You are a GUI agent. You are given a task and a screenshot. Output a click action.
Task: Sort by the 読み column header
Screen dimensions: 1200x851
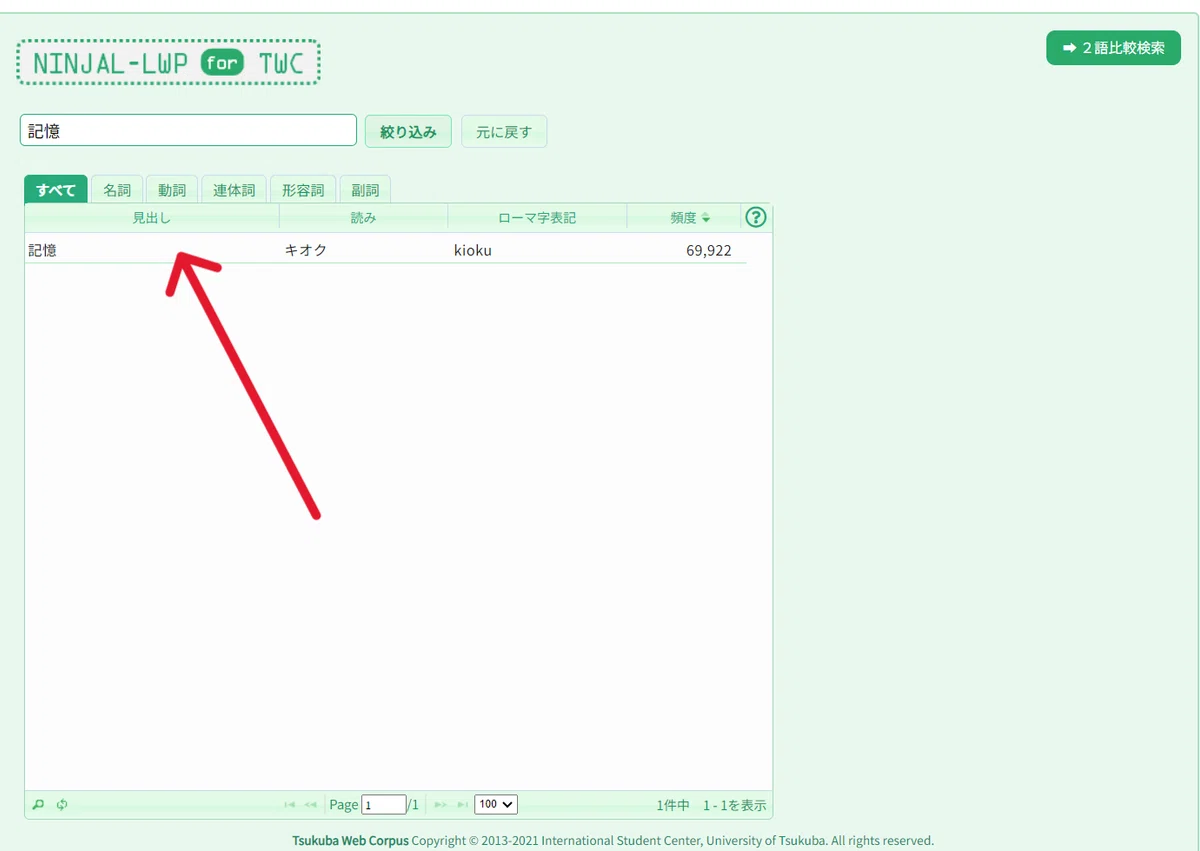click(364, 217)
